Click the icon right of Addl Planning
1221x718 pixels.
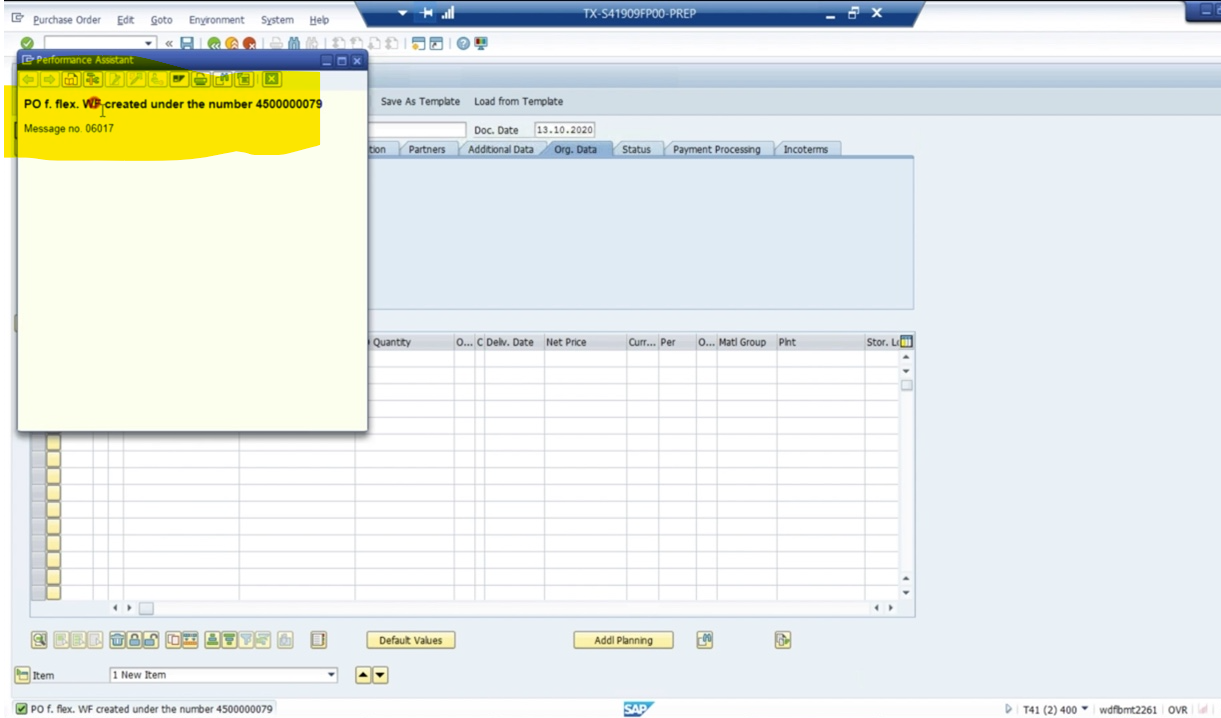(705, 640)
